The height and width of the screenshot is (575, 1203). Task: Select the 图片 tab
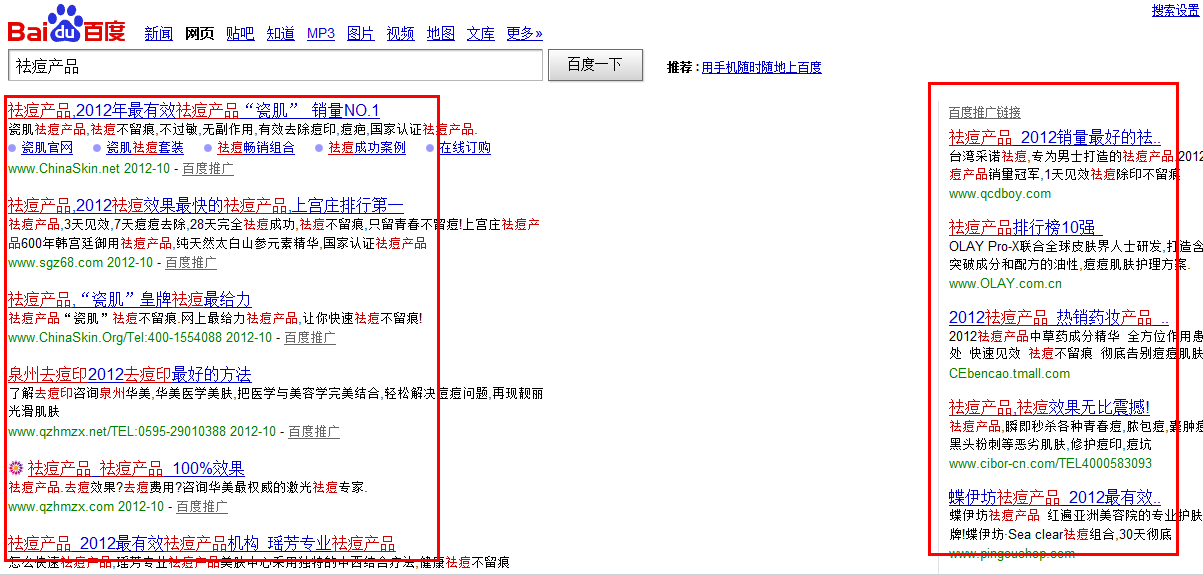coord(360,34)
